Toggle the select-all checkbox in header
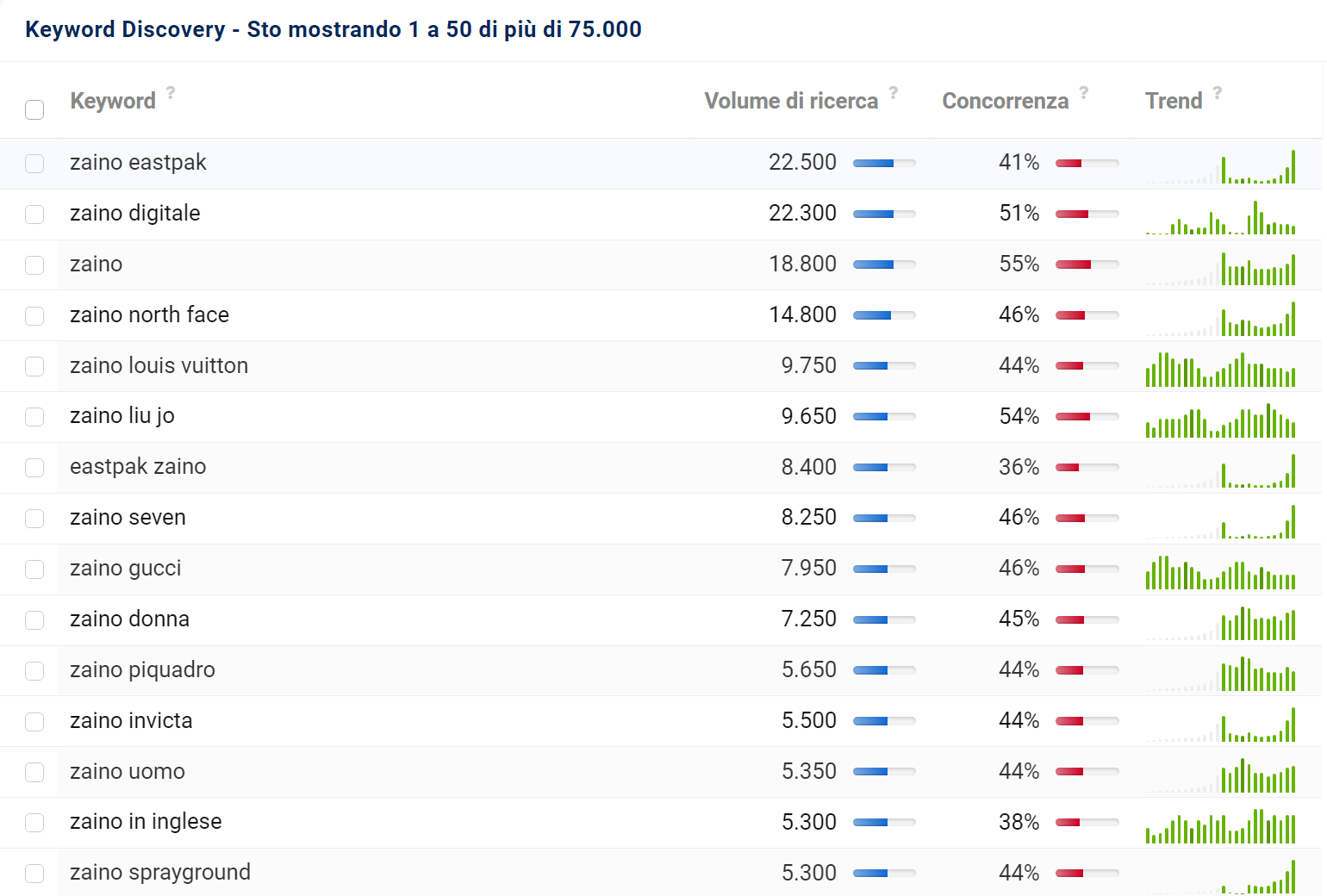This screenshot has height=896, width=1327. [34, 110]
